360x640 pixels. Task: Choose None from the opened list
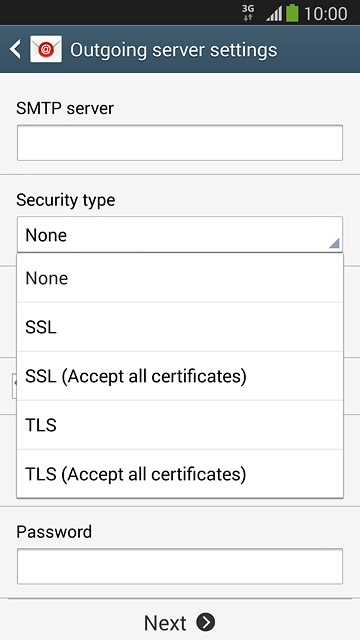click(180, 278)
